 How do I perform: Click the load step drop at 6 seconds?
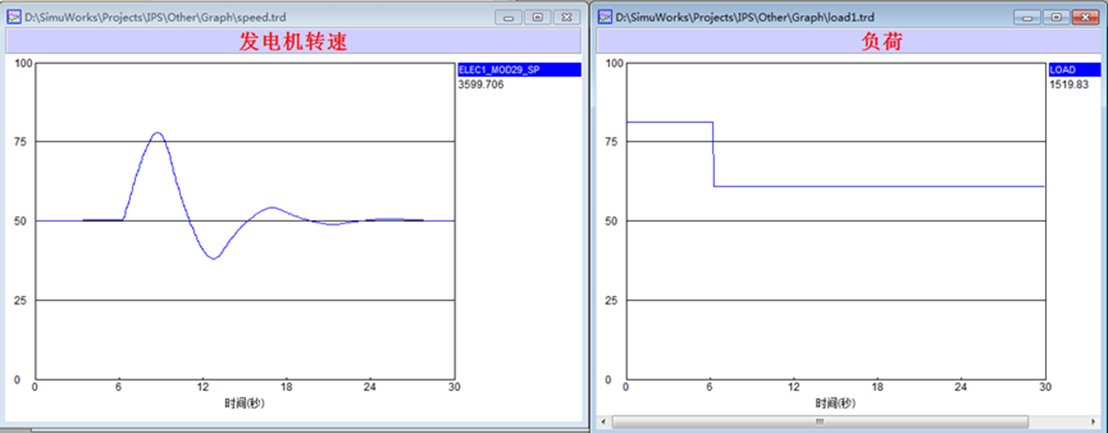coord(713,155)
